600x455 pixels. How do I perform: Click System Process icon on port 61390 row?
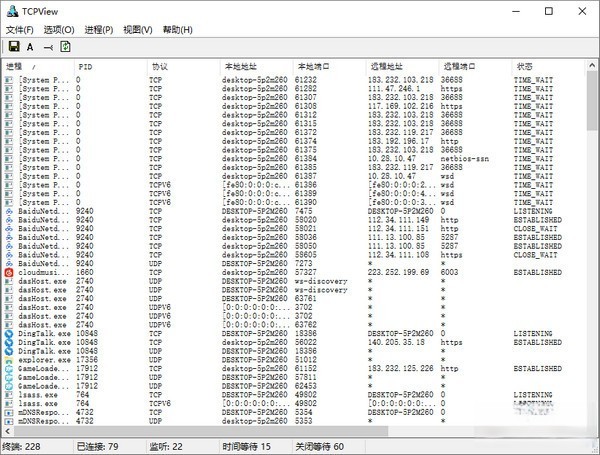[x=9, y=202]
